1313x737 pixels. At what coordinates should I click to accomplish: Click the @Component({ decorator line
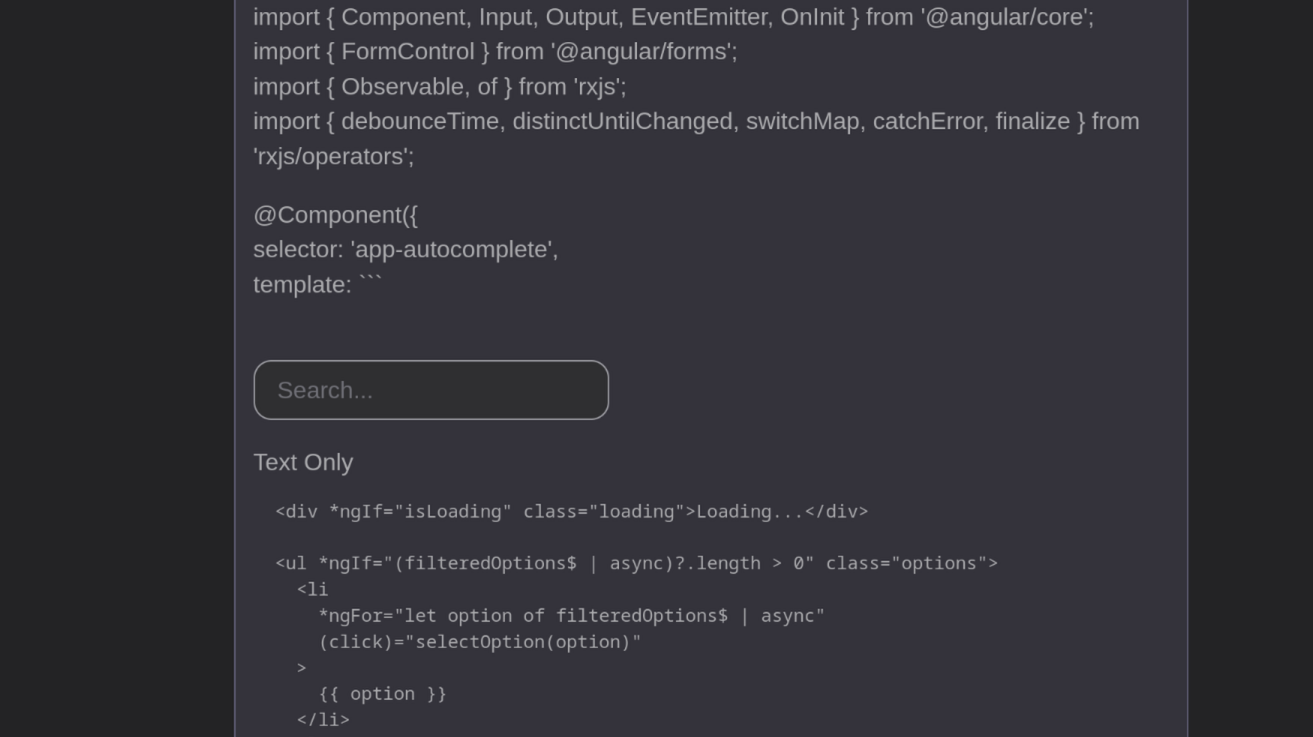pos(335,215)
